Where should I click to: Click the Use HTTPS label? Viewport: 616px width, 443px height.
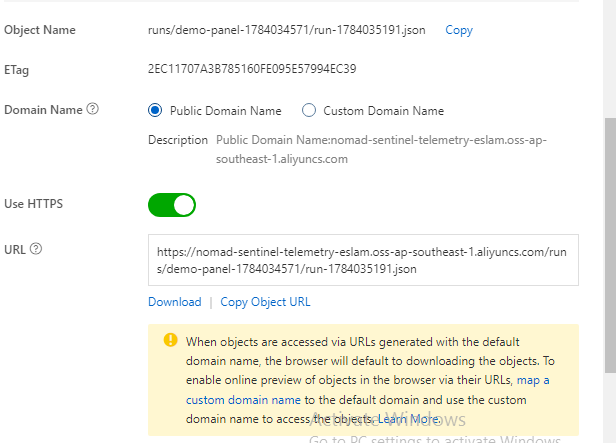click(33, 204)
